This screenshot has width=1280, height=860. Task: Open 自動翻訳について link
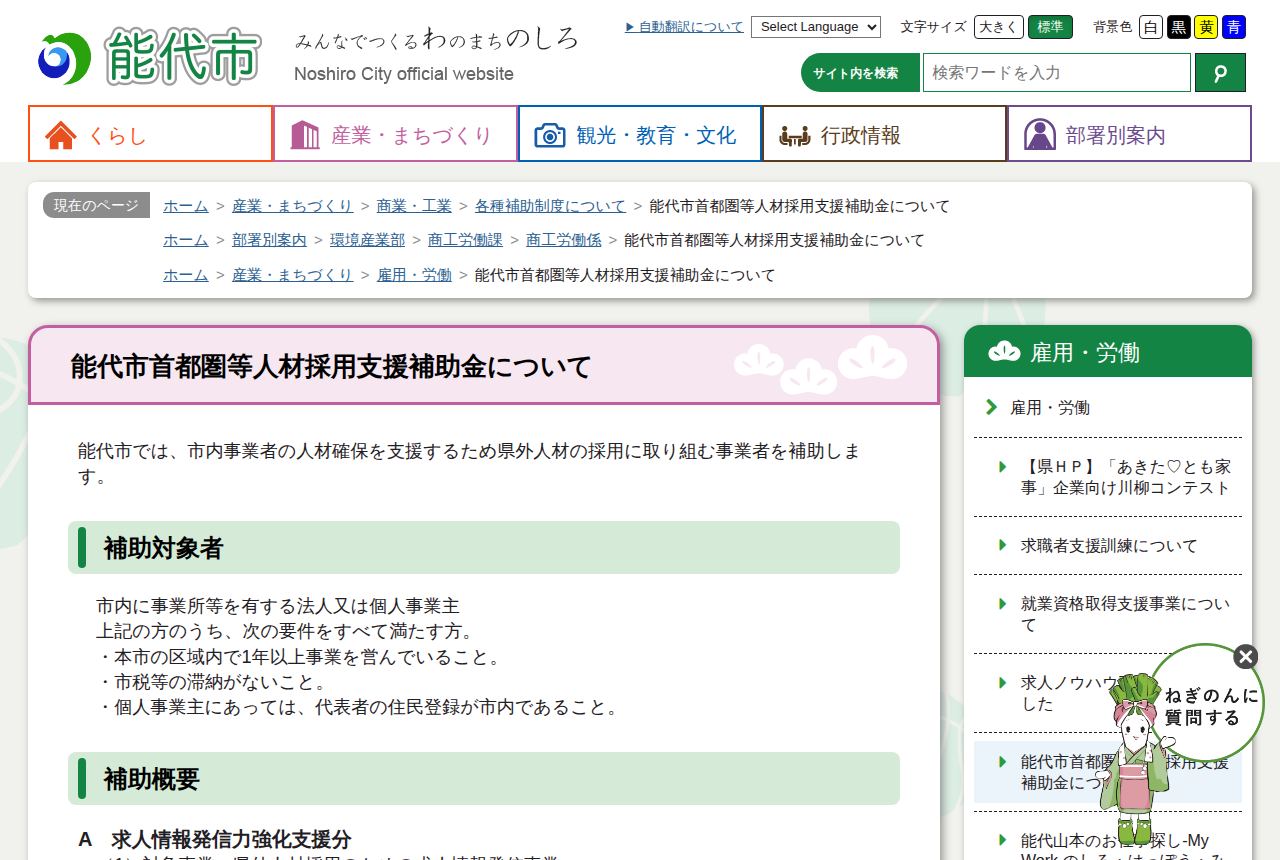684,27
